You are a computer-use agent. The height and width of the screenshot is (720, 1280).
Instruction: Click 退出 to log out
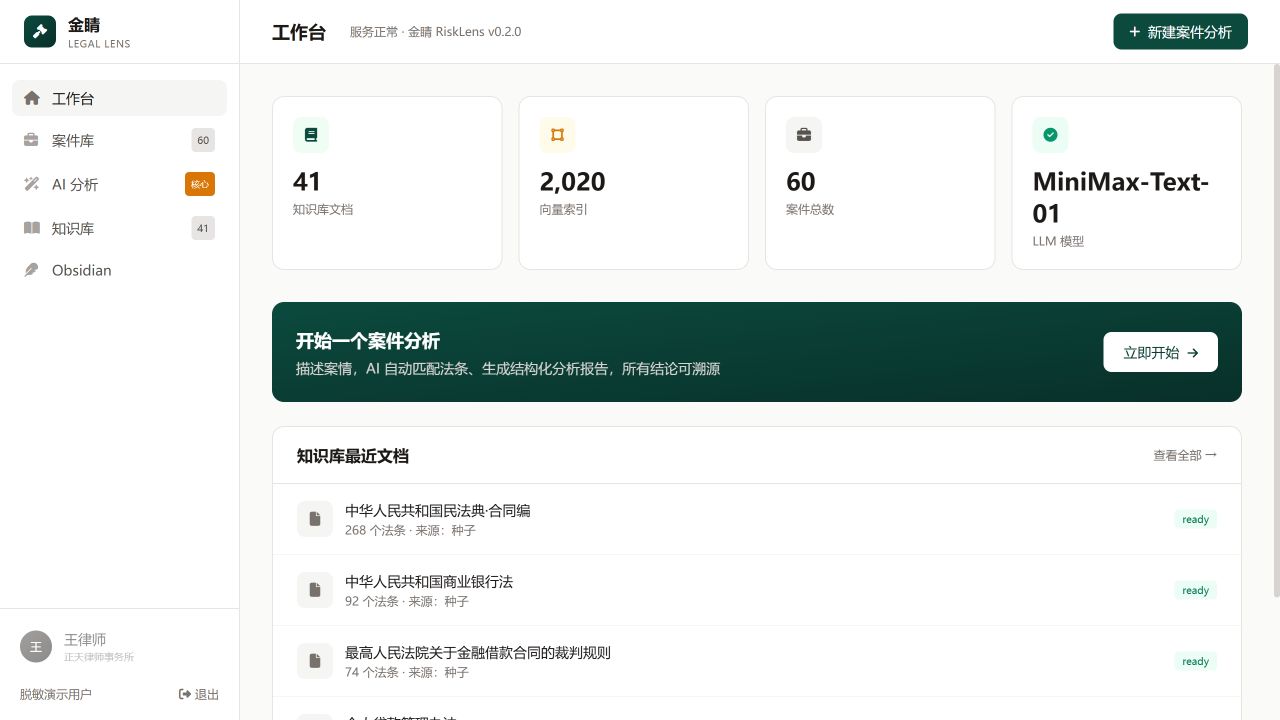(199, 694)
